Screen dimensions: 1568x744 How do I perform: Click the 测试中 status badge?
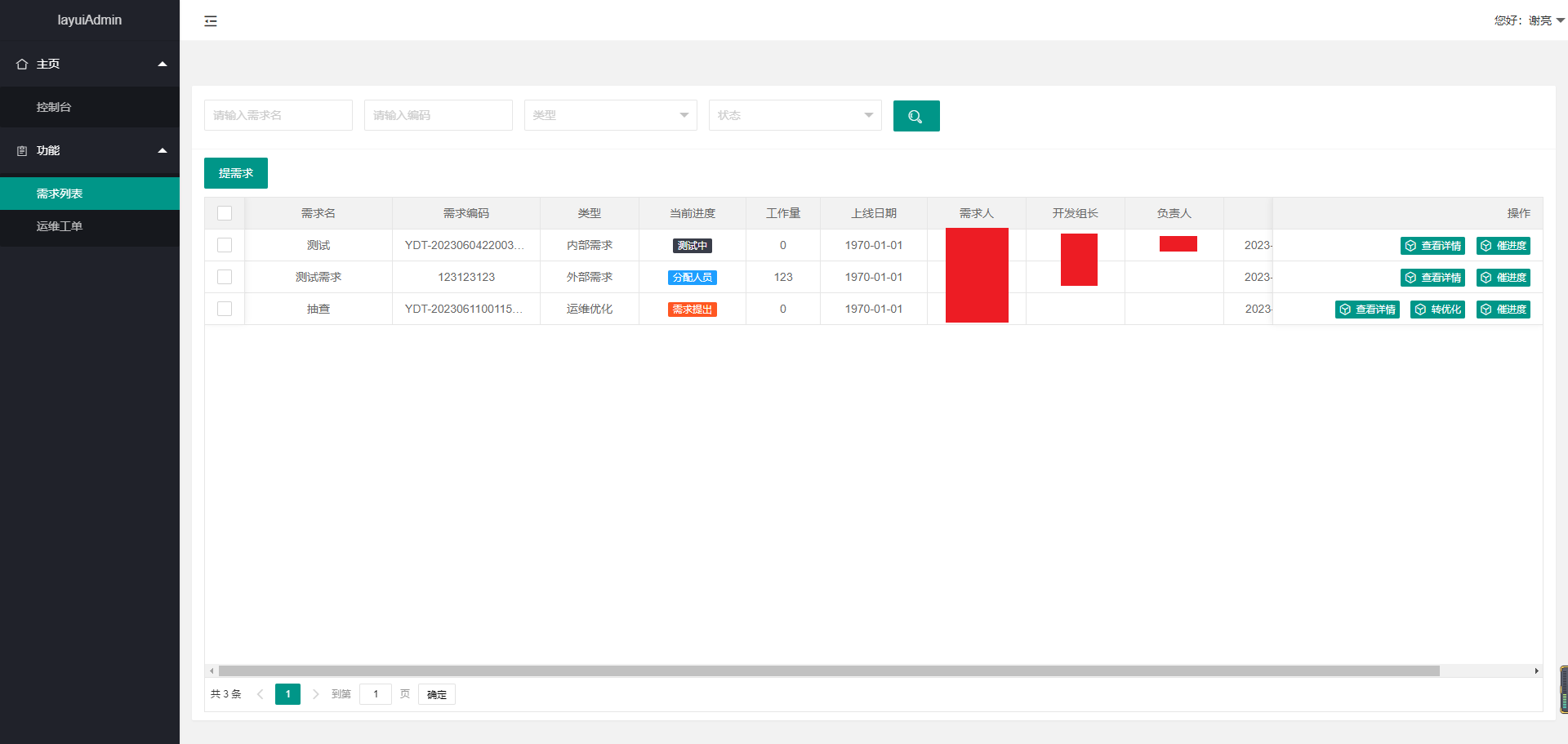pos(693,246)
